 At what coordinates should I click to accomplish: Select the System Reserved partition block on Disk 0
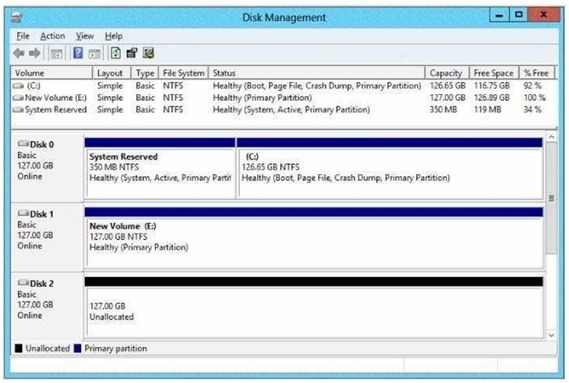[x=160, y=168]
